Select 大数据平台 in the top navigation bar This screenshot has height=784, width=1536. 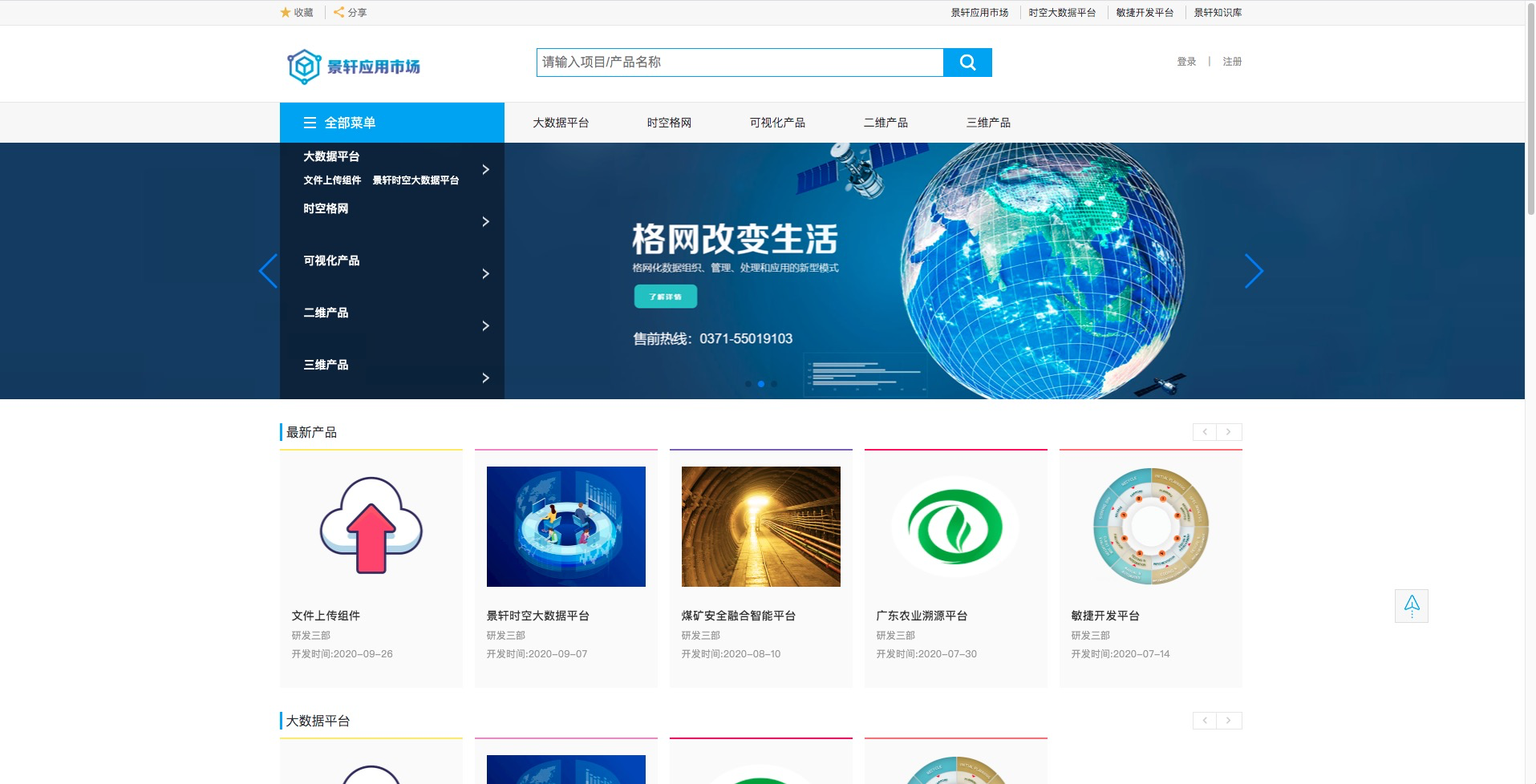pyautogui.click(x=561, y=123)
